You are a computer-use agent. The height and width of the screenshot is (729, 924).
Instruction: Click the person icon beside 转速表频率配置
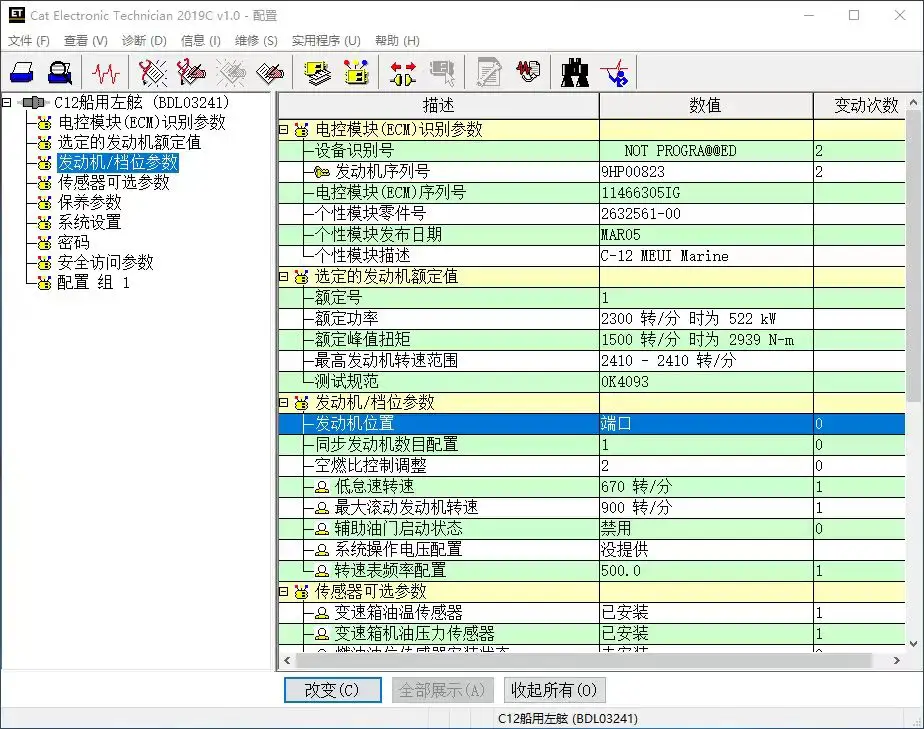click(x=322, y=570)
